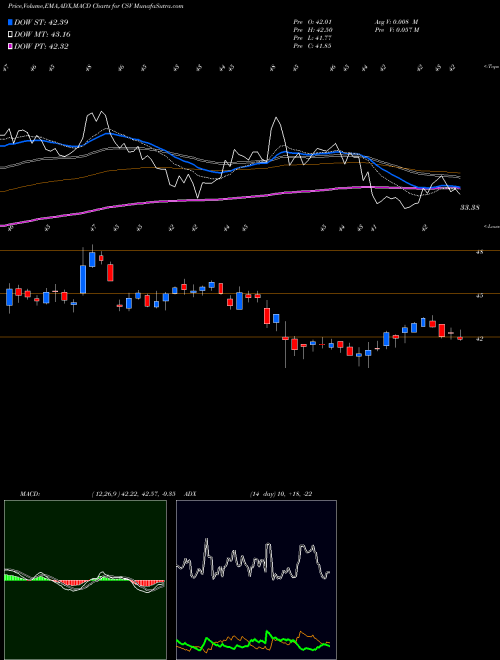Click the 45 price axis label
This screenshot has width=500, height=660.
479,295
